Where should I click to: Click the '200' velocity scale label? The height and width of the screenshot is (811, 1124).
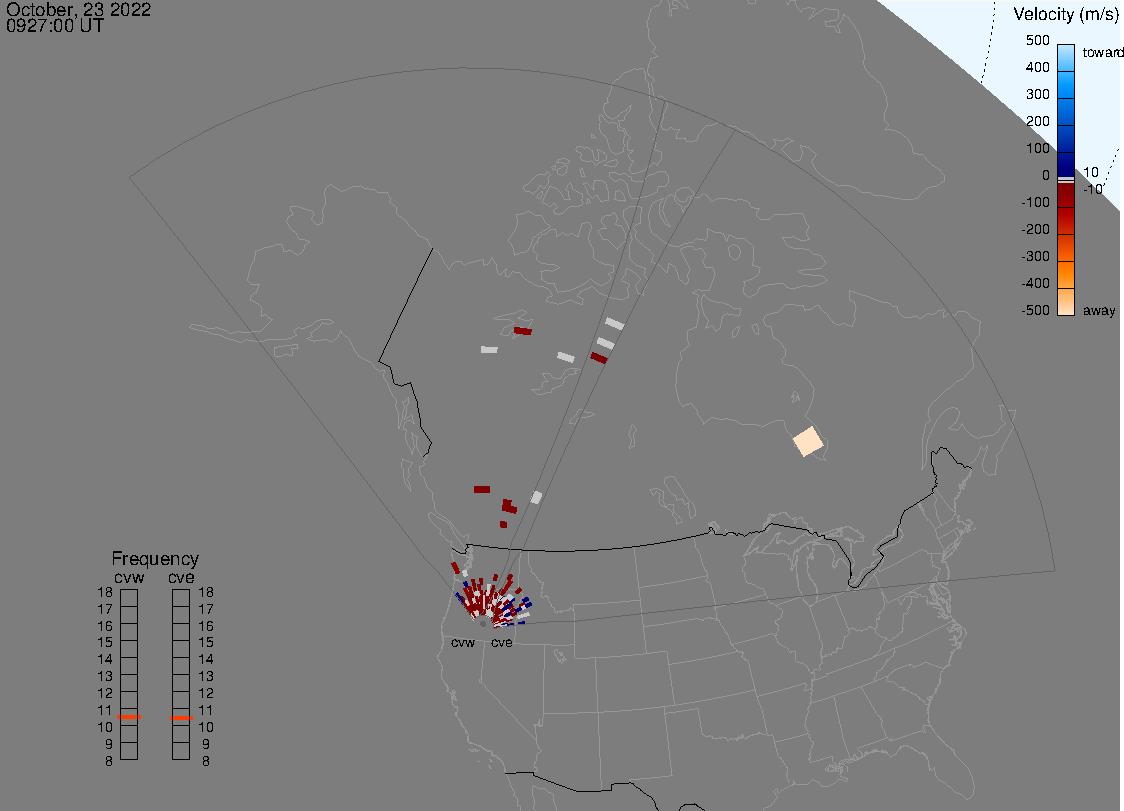pos(1037,121)
